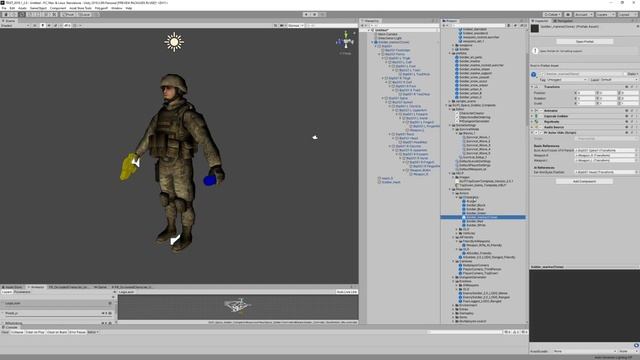Toggle Collapse in the Console
This screenshot has width=640, height=360.
click(17, 332)
